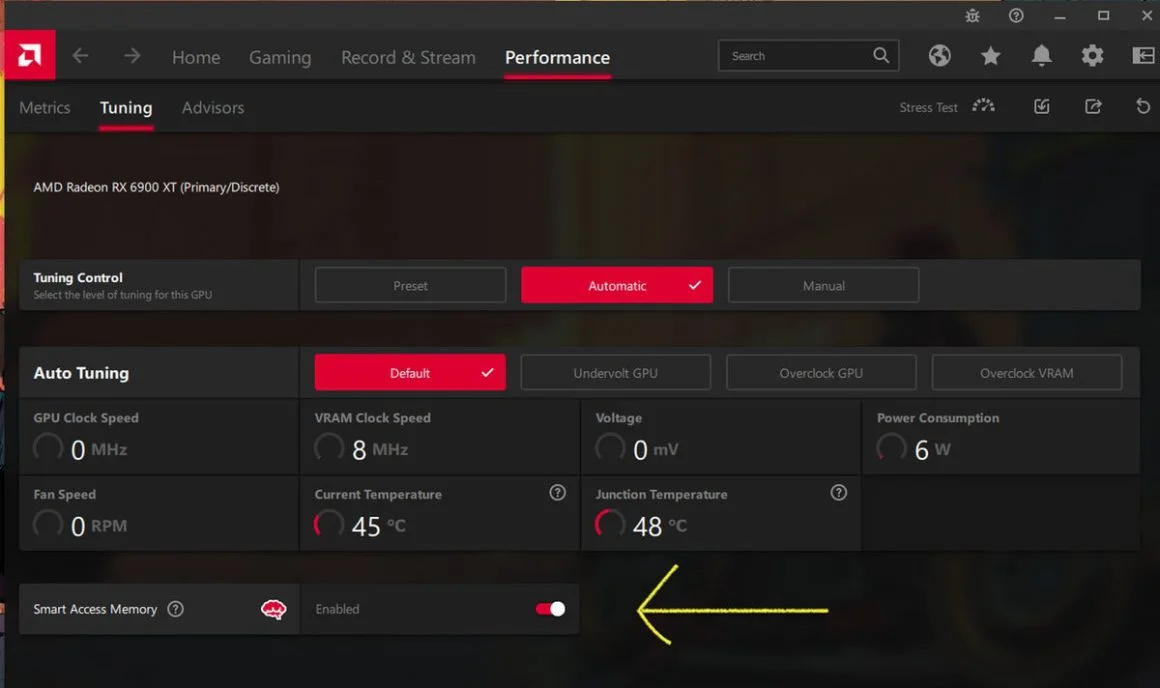
Task: Minimize the Radeon Software window
Action: (1059, 16)
